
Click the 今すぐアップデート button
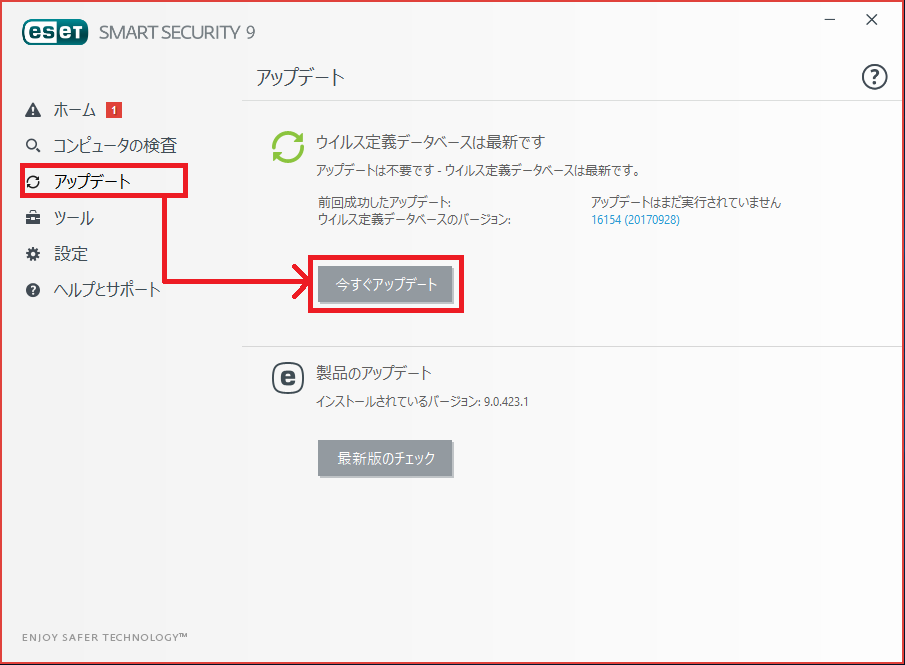(386, 284)
